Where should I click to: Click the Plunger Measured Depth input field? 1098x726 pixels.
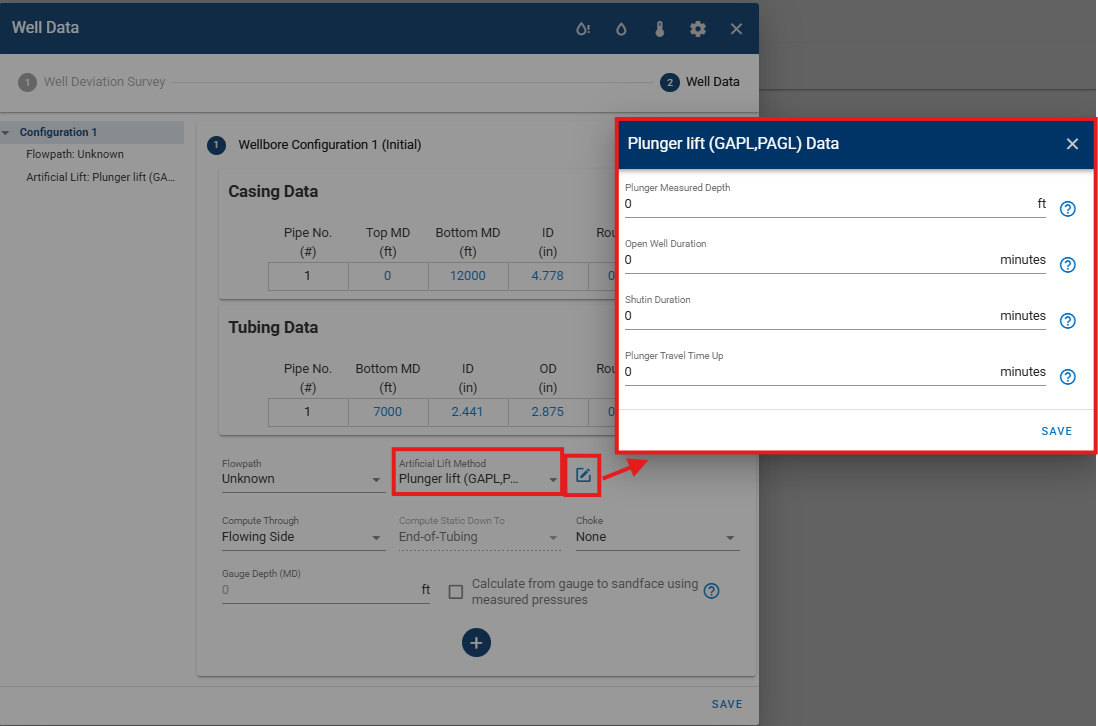pyautogui.click(x=825, y=204)
